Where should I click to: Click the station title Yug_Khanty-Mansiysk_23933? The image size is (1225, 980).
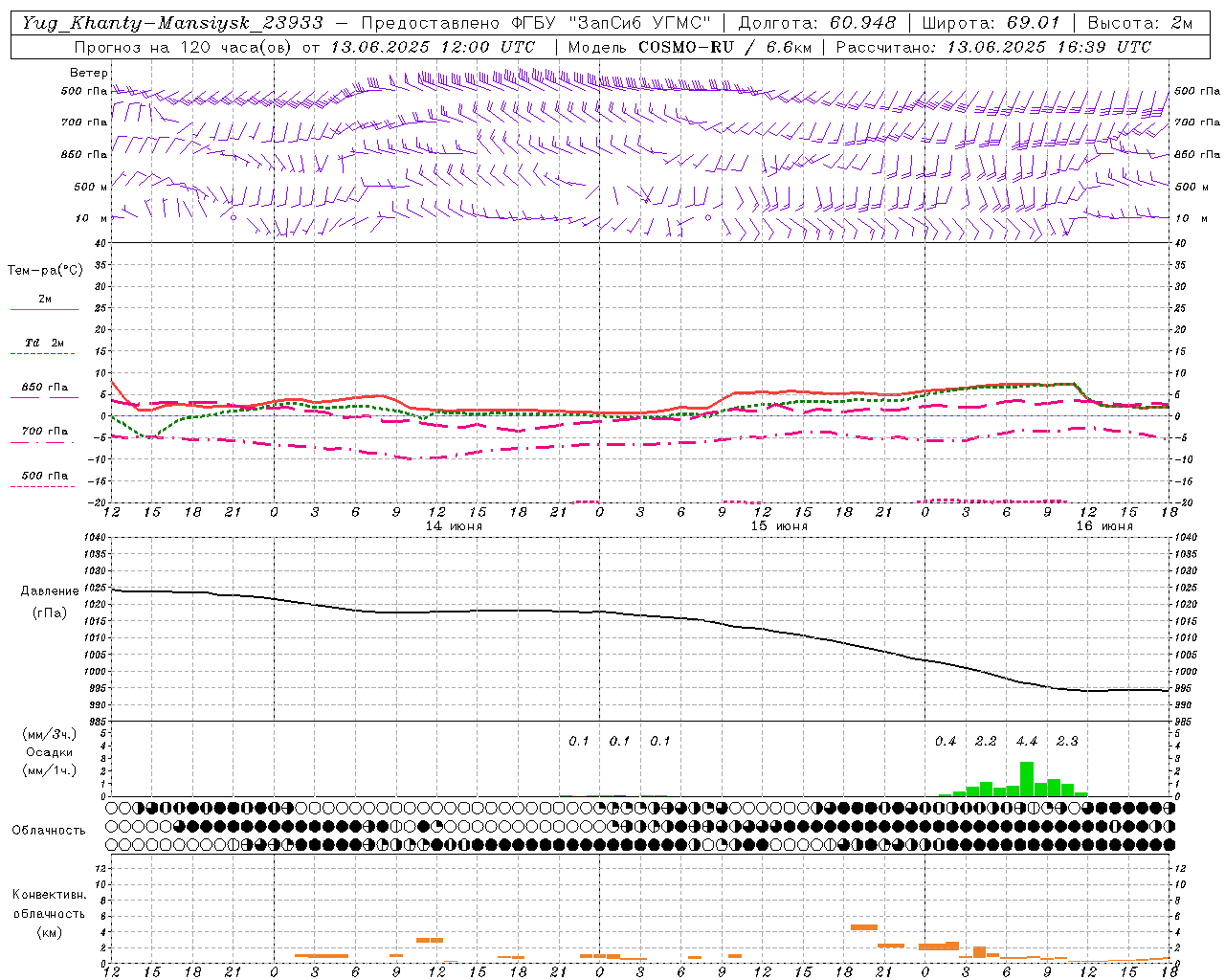click(171, 23)
